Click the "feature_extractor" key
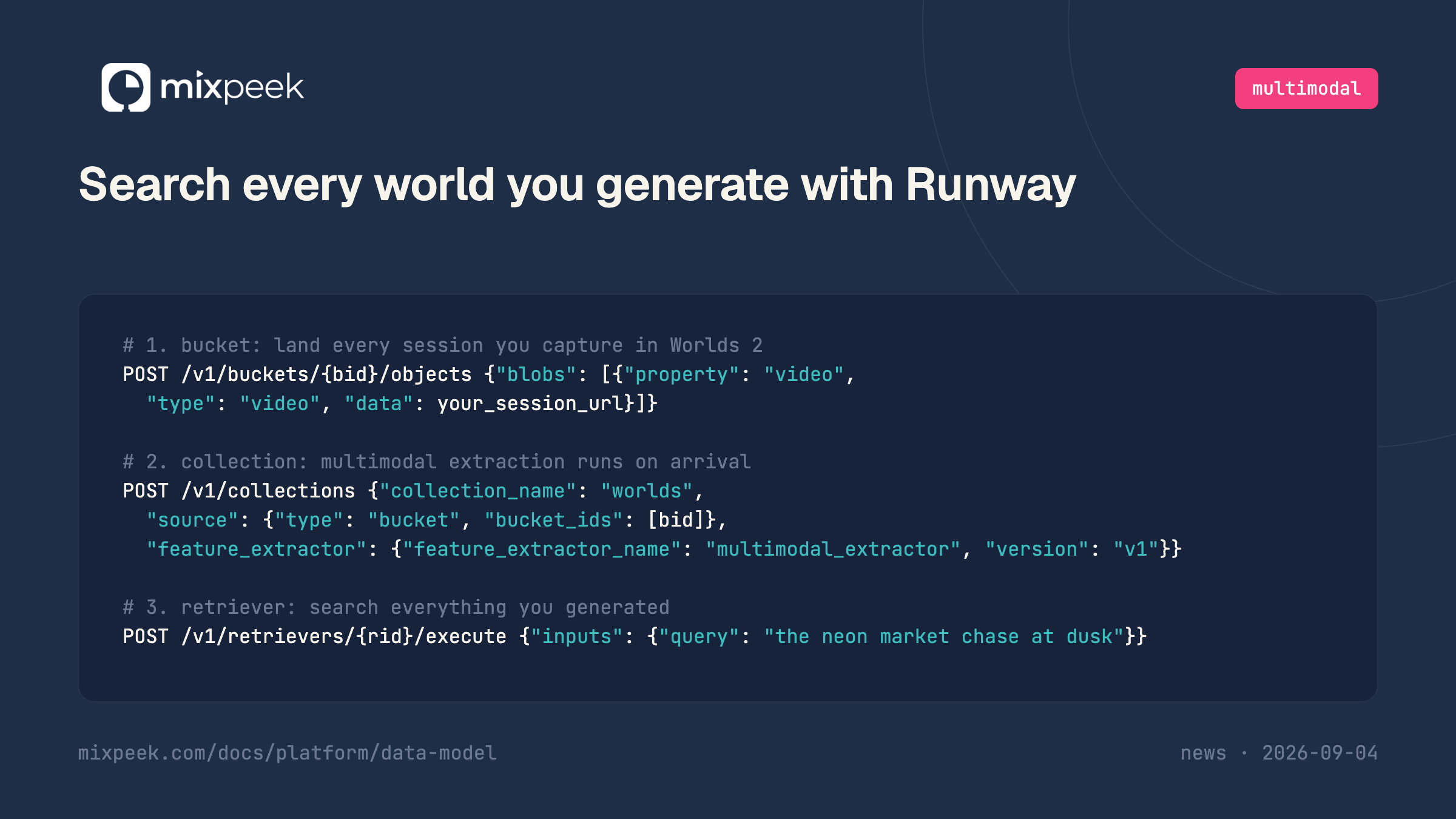 pyautogui.click(x=256, y=549)
